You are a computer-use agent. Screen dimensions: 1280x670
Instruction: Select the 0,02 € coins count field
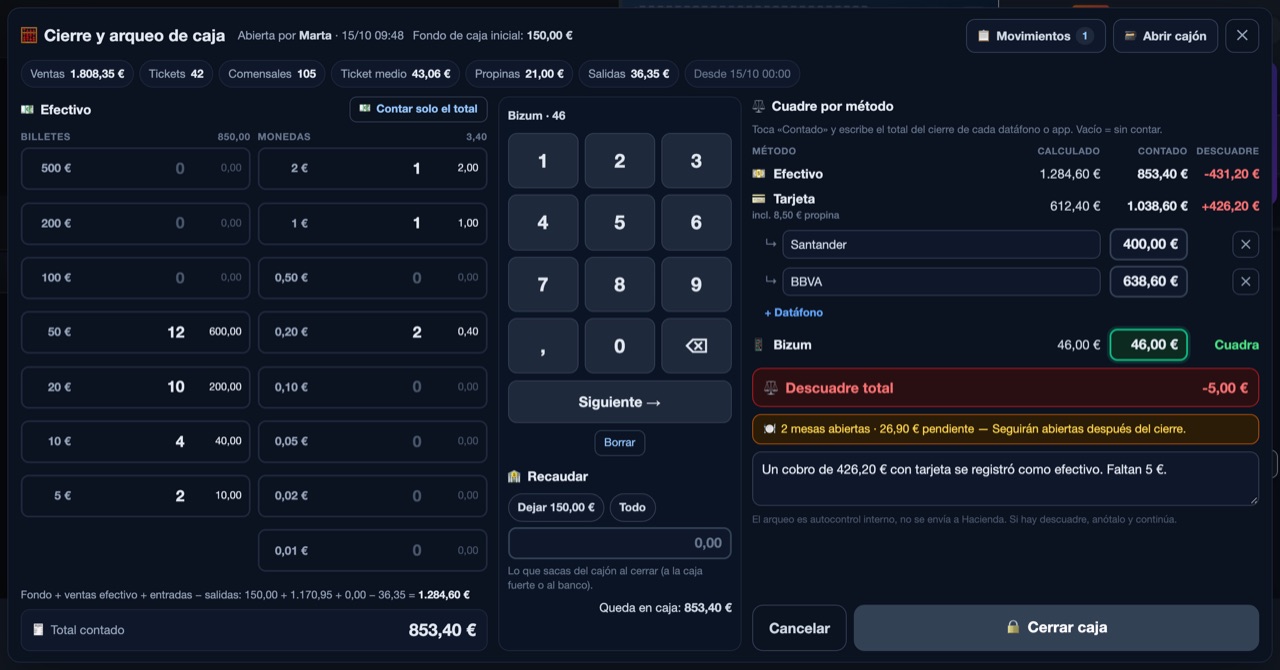point(372,495)
